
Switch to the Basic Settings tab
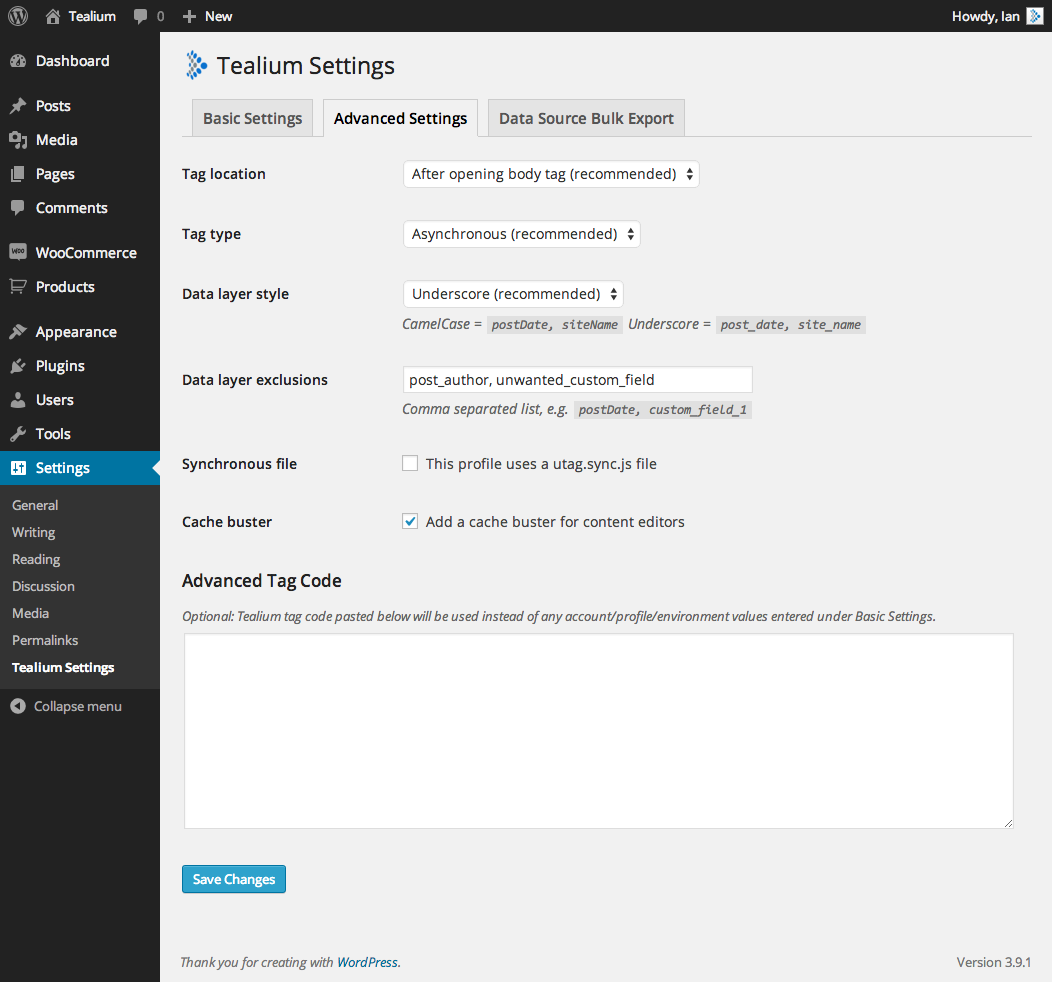tap(252, 118)
